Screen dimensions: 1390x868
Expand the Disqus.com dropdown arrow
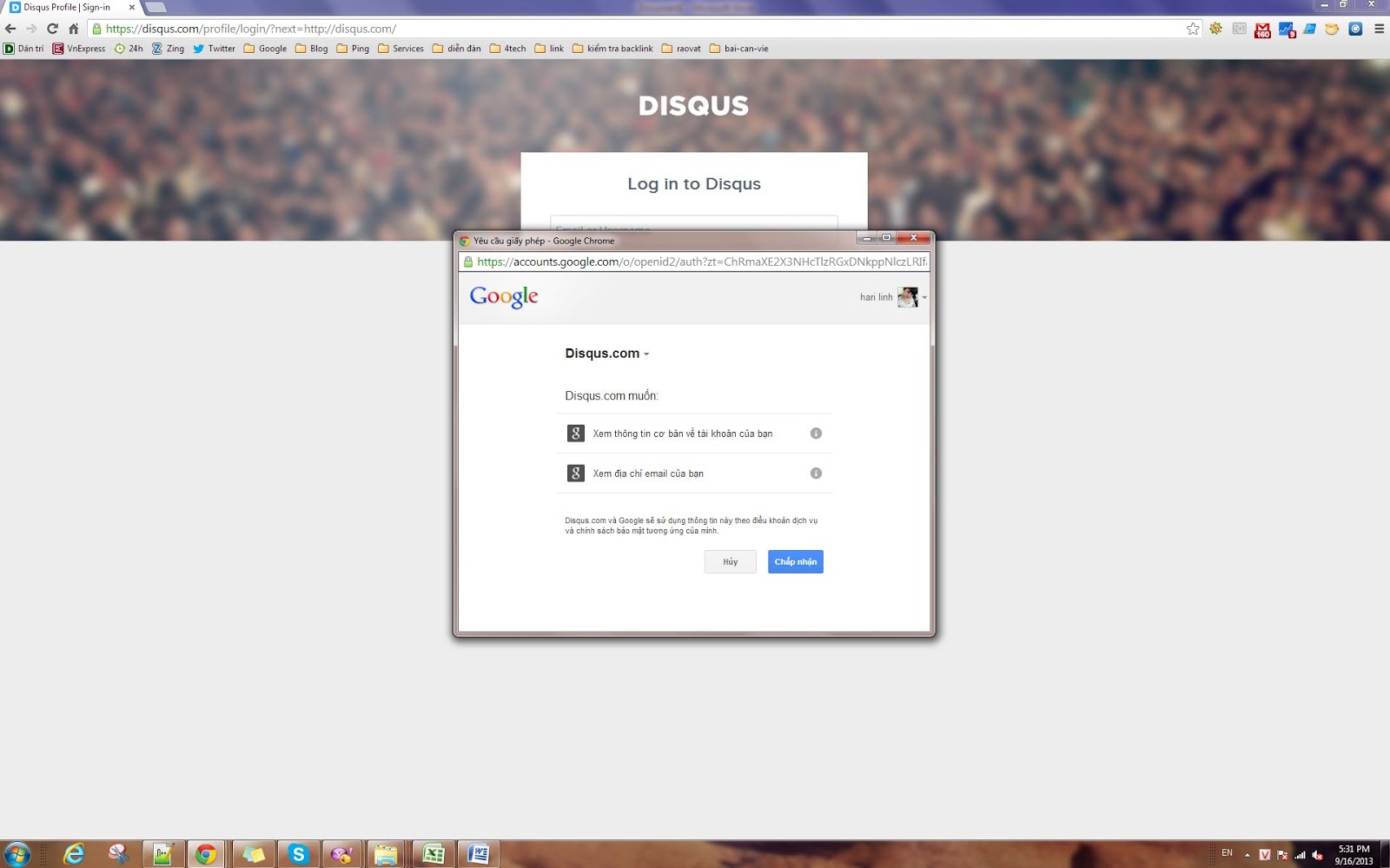646,354
